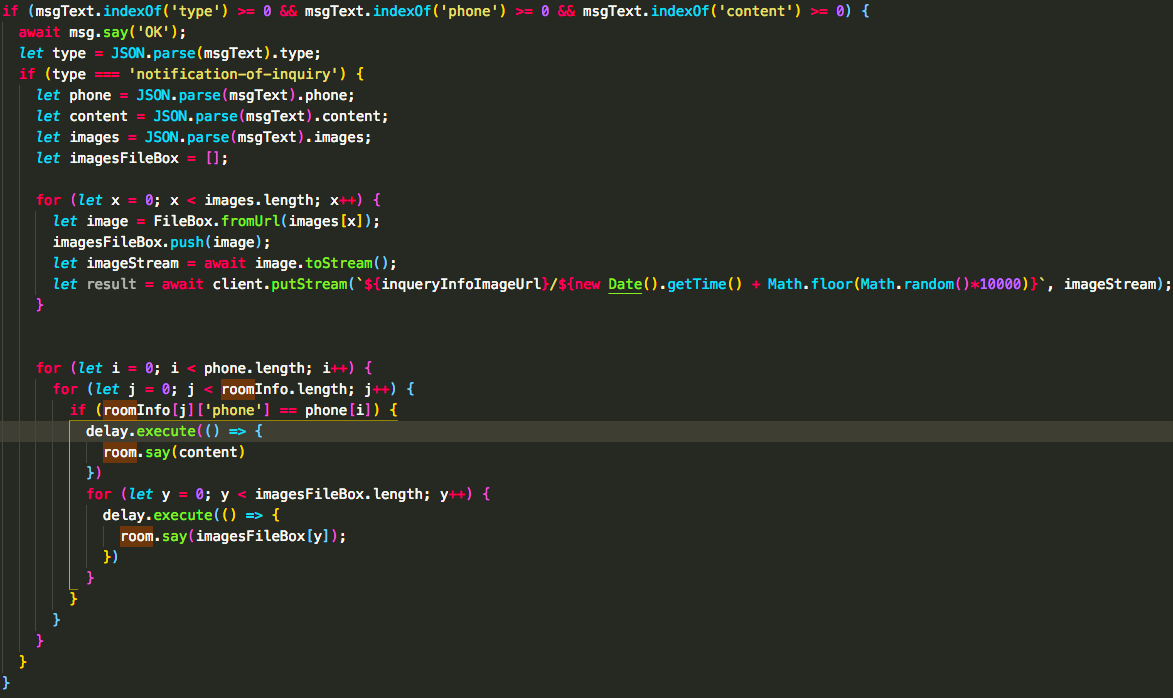Click 'content' variable in 'let content =' declaration
Viewport: 1173px width, 698px height.
coord(99,116)
